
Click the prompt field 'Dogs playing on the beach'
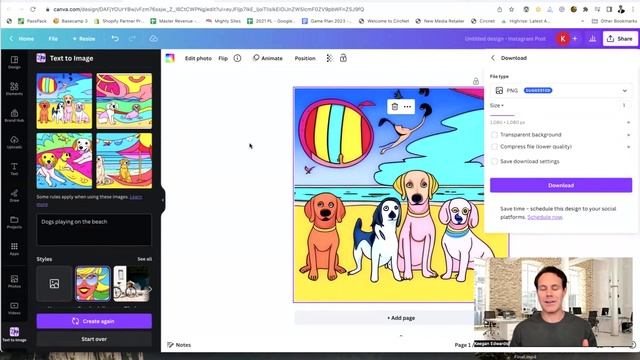coord(94,229)
